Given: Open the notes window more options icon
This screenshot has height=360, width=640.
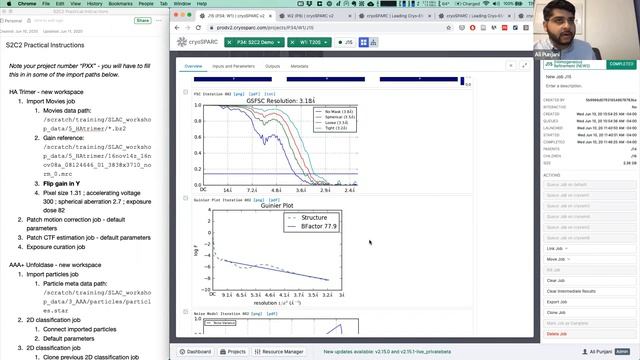Looking at the screenshot, I should click(159, 20).
